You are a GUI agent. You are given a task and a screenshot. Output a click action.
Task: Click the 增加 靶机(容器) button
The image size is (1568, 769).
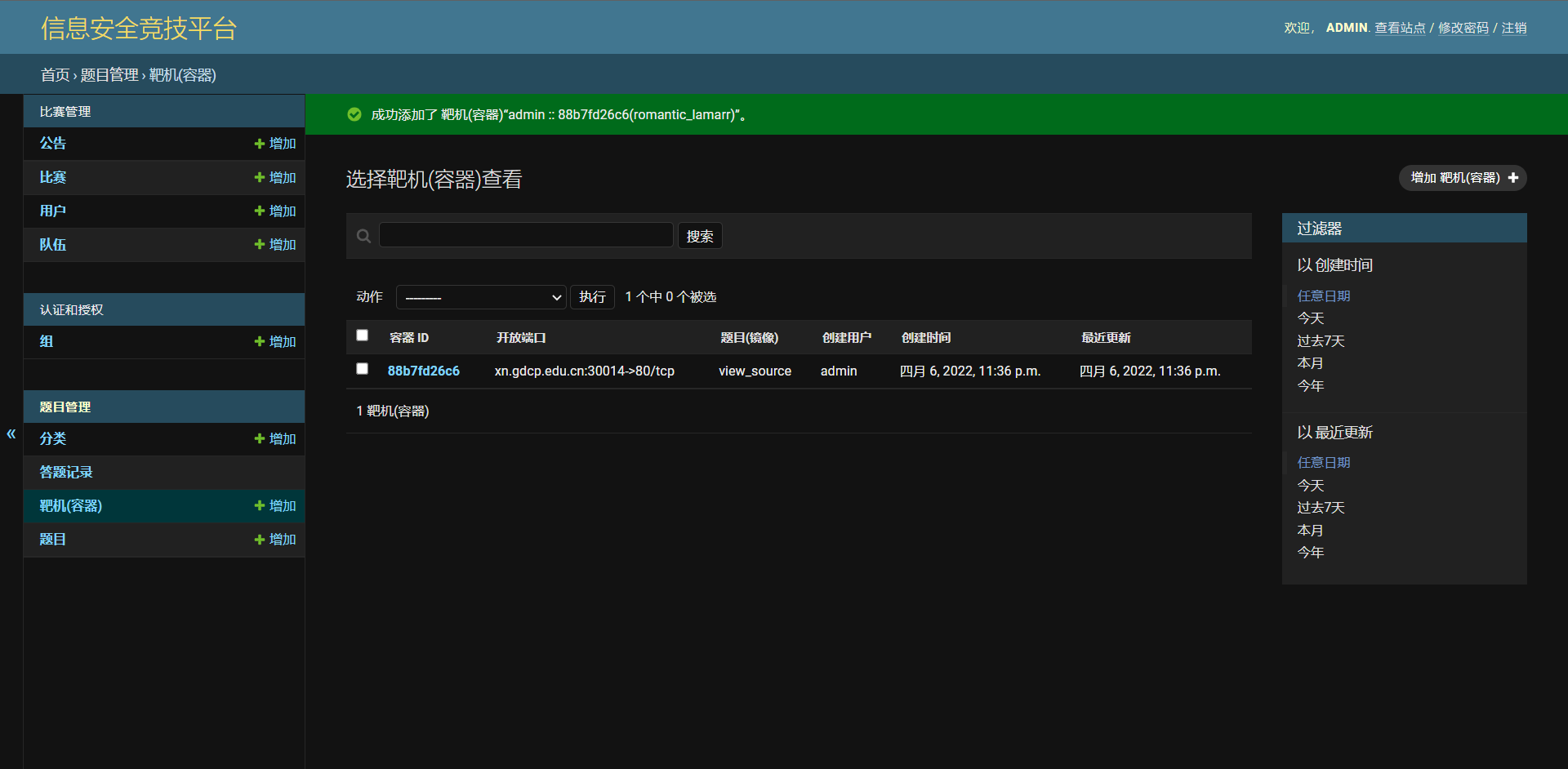(x=1463, y=178)
